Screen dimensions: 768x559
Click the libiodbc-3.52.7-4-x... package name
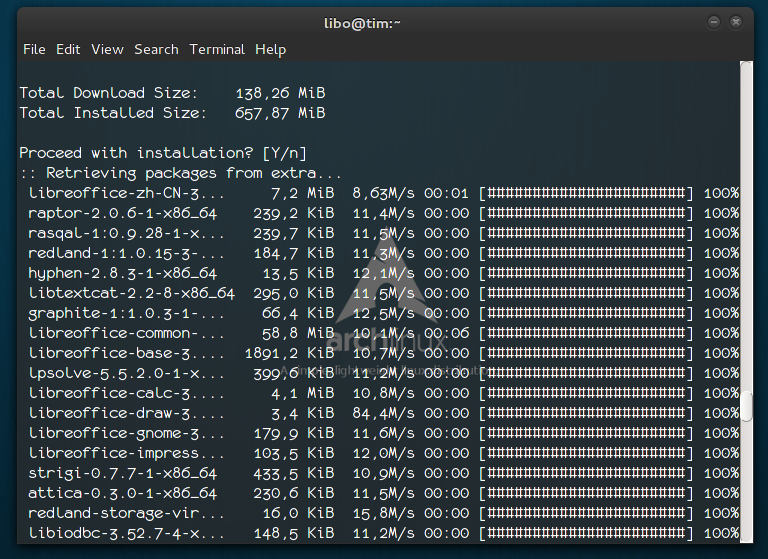coord(126,533)
